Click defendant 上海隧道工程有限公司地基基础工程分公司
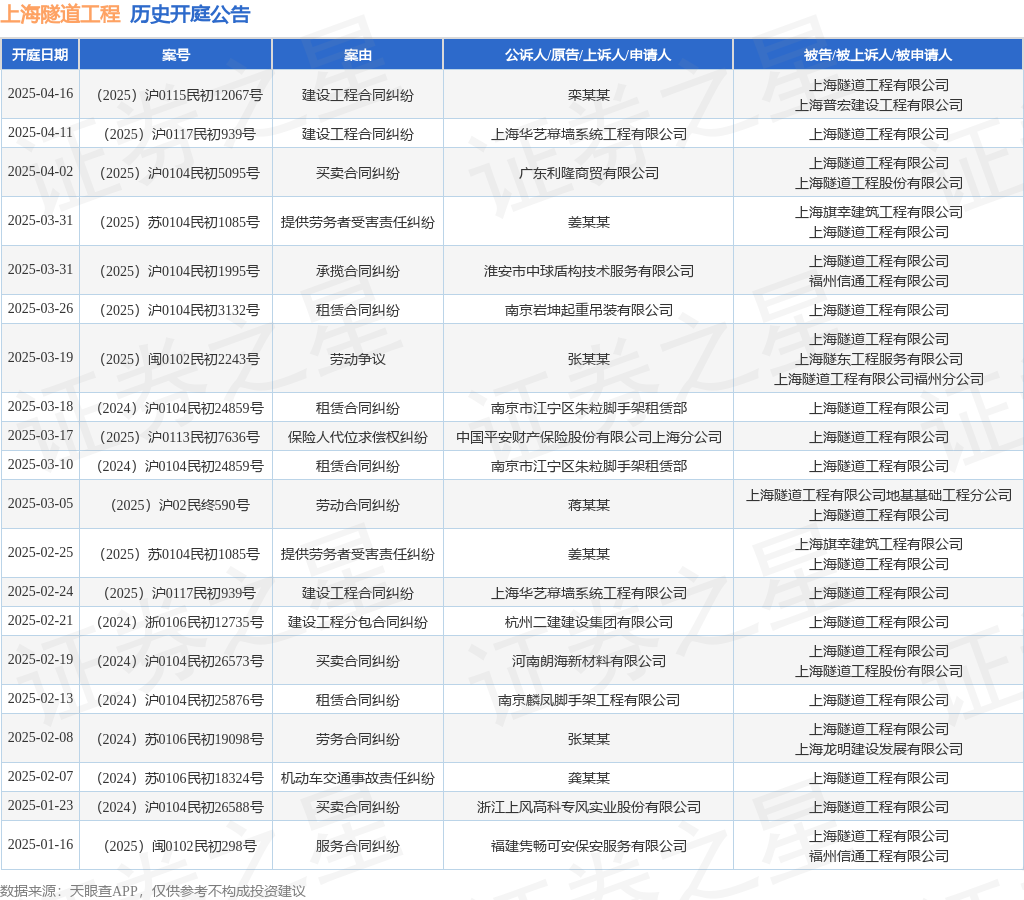 [x=878, y=495]
